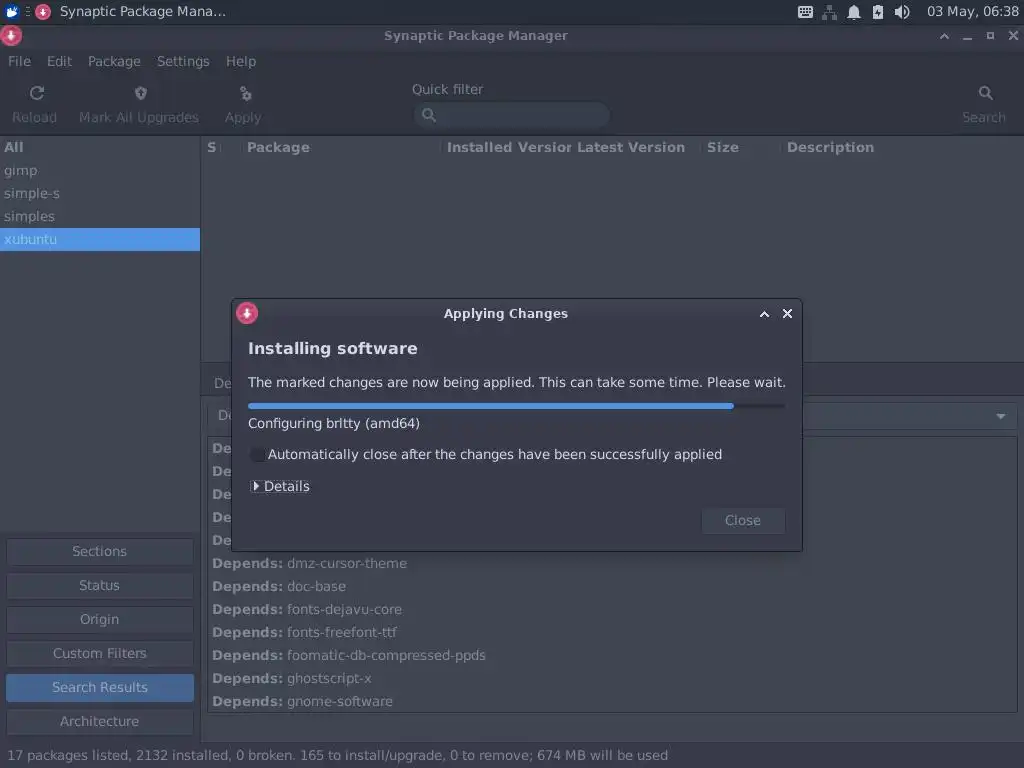The image size is (1024, 768).
Task: Open the Settings menu
Action: click(183, 61)
